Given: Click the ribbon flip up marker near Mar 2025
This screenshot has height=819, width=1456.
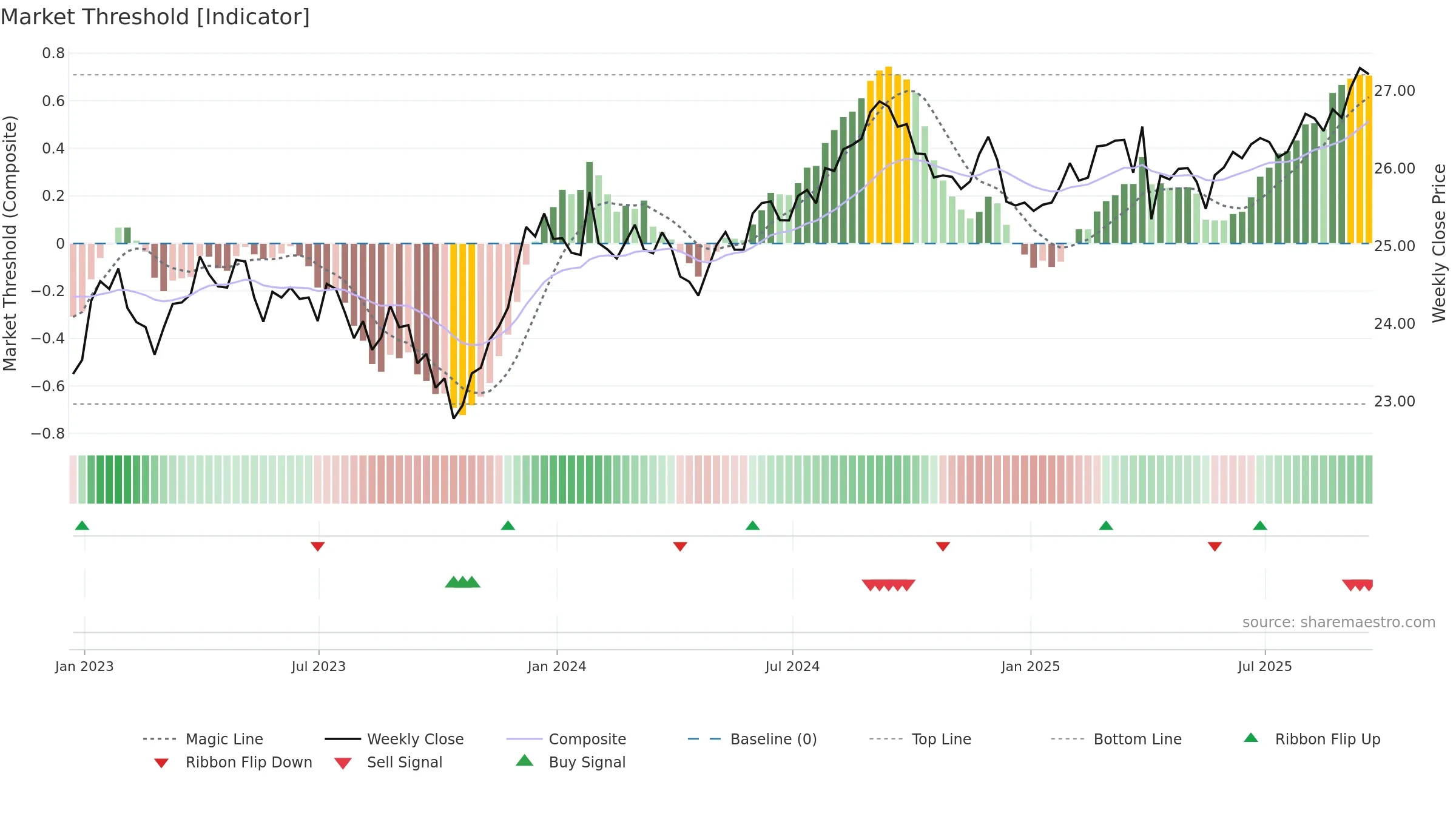Looking at the screenshot, I should (1106, 525).
